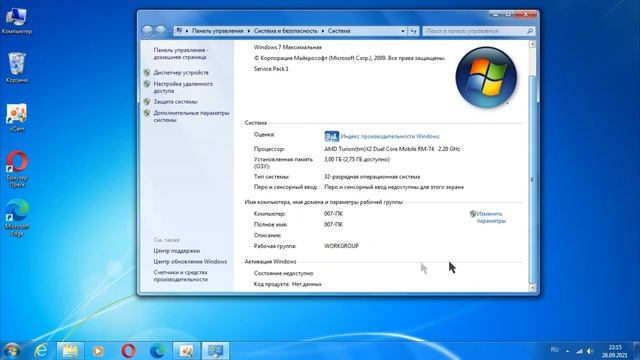The height and width of the screenshot is (360, 640).
Task: Open Дополнительные параметры системы link
Action: tap(191, 116)
